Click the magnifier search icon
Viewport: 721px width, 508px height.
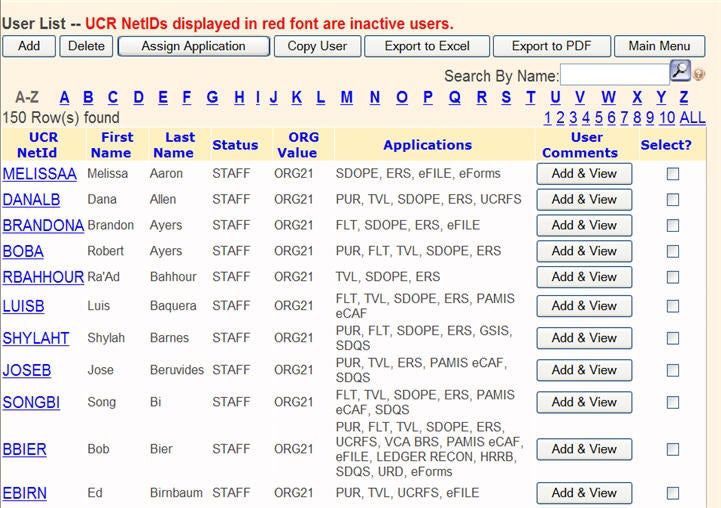pyautogui.click(x=680, y=72)
